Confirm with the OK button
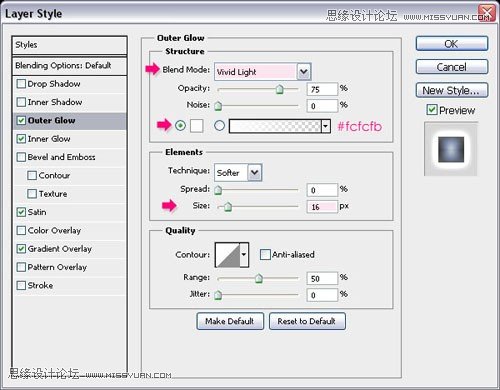 [x=452, y=44]
